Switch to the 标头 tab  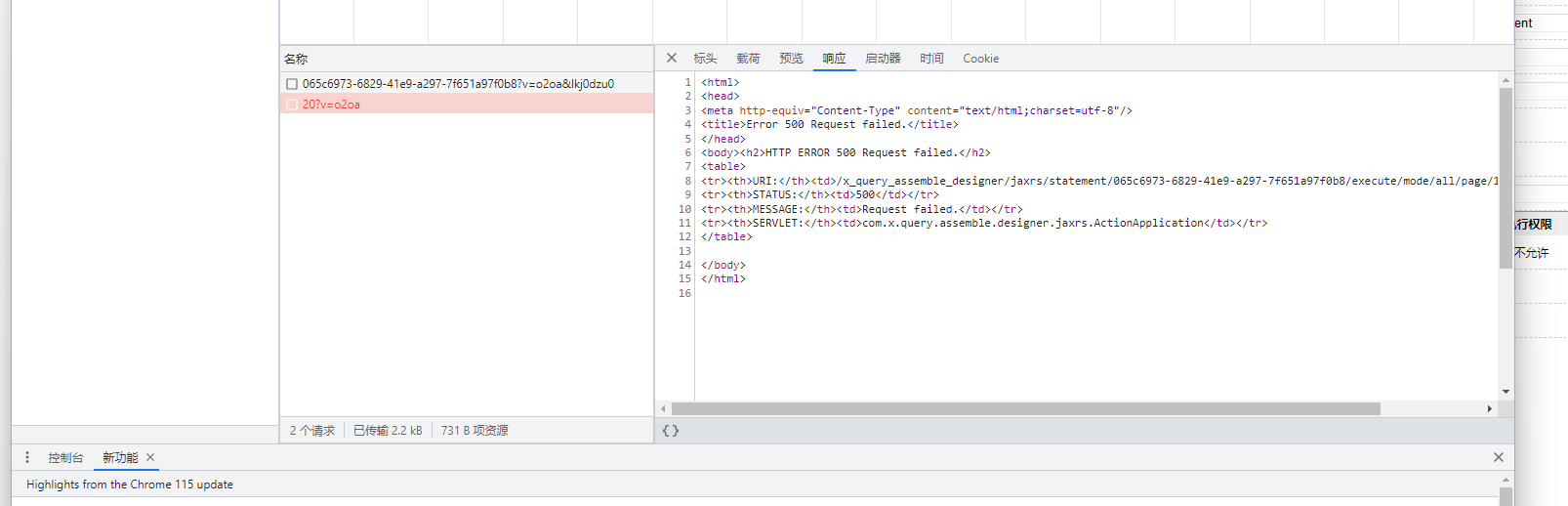[705, 59]
